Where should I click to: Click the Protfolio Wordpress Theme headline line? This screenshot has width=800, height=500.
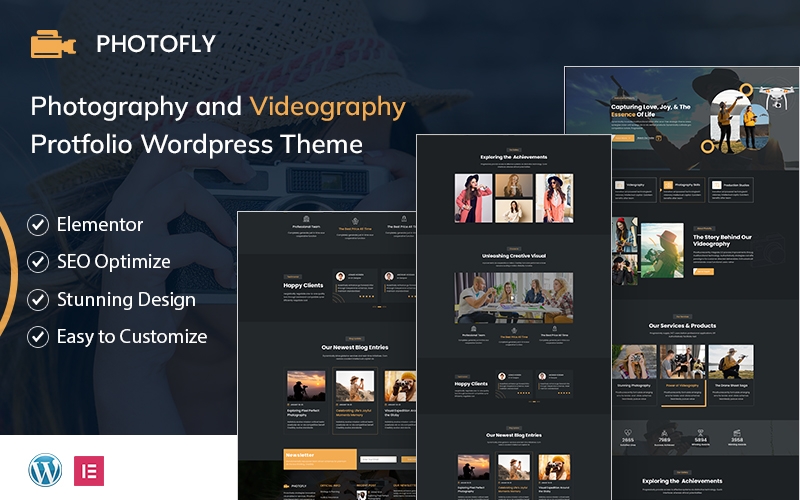click(x=196, y=144)
